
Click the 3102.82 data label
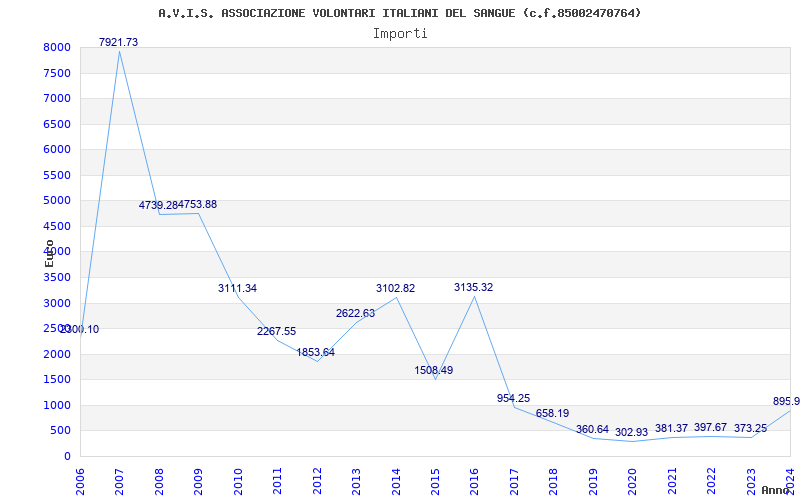coord(395,288)
